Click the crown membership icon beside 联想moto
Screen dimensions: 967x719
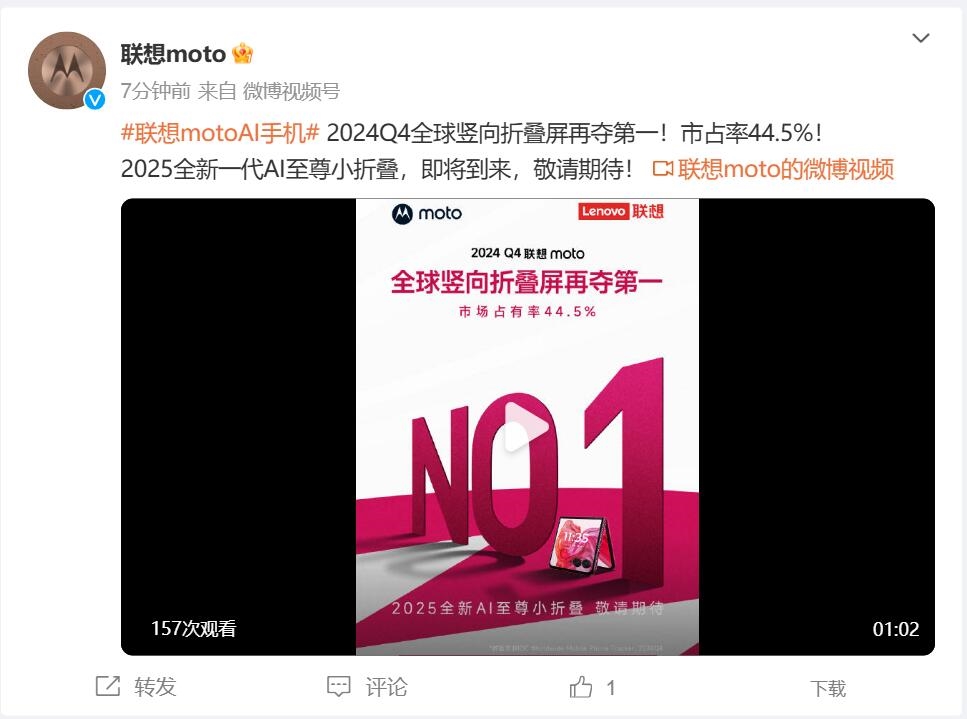point(242,54)
